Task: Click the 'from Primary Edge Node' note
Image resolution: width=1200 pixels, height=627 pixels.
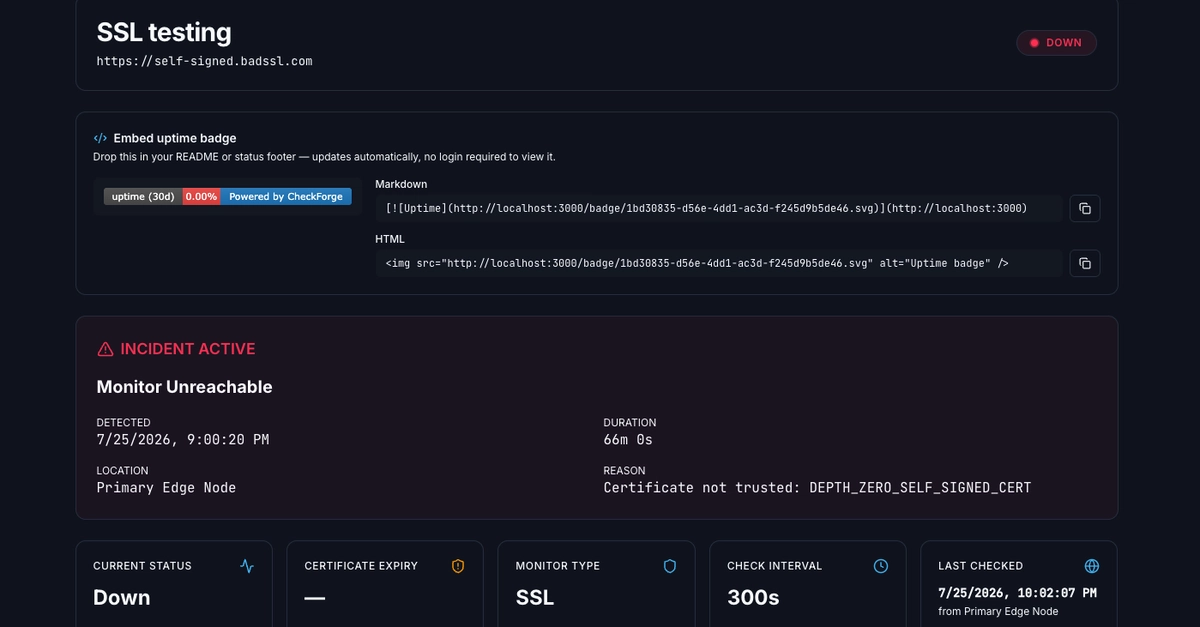Action: click(x=998, y=611)
